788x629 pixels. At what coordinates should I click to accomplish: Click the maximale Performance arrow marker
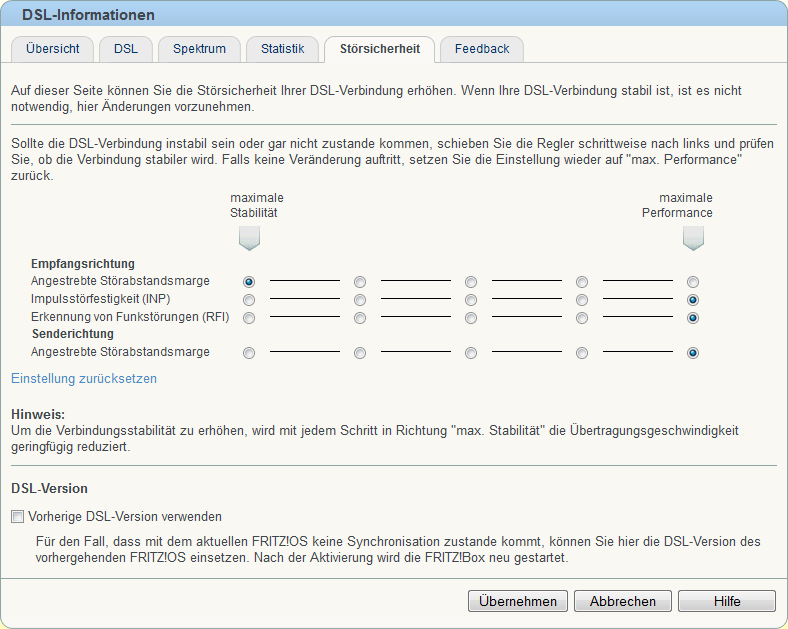click(693, 238)
